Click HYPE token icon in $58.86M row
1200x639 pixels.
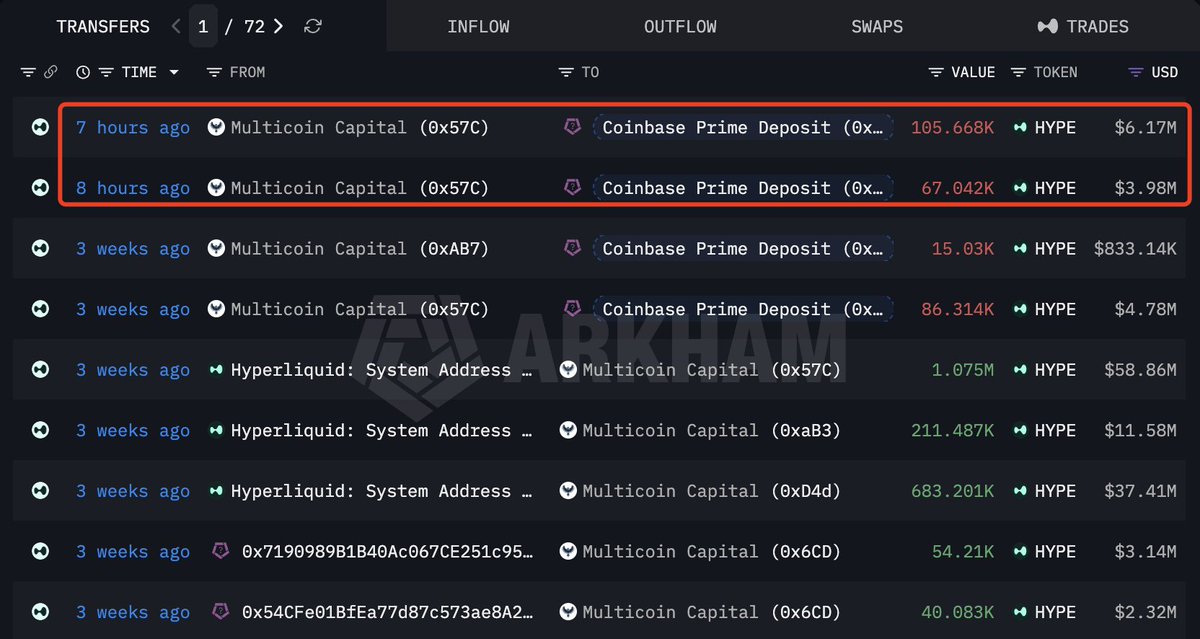(1020, 370)
